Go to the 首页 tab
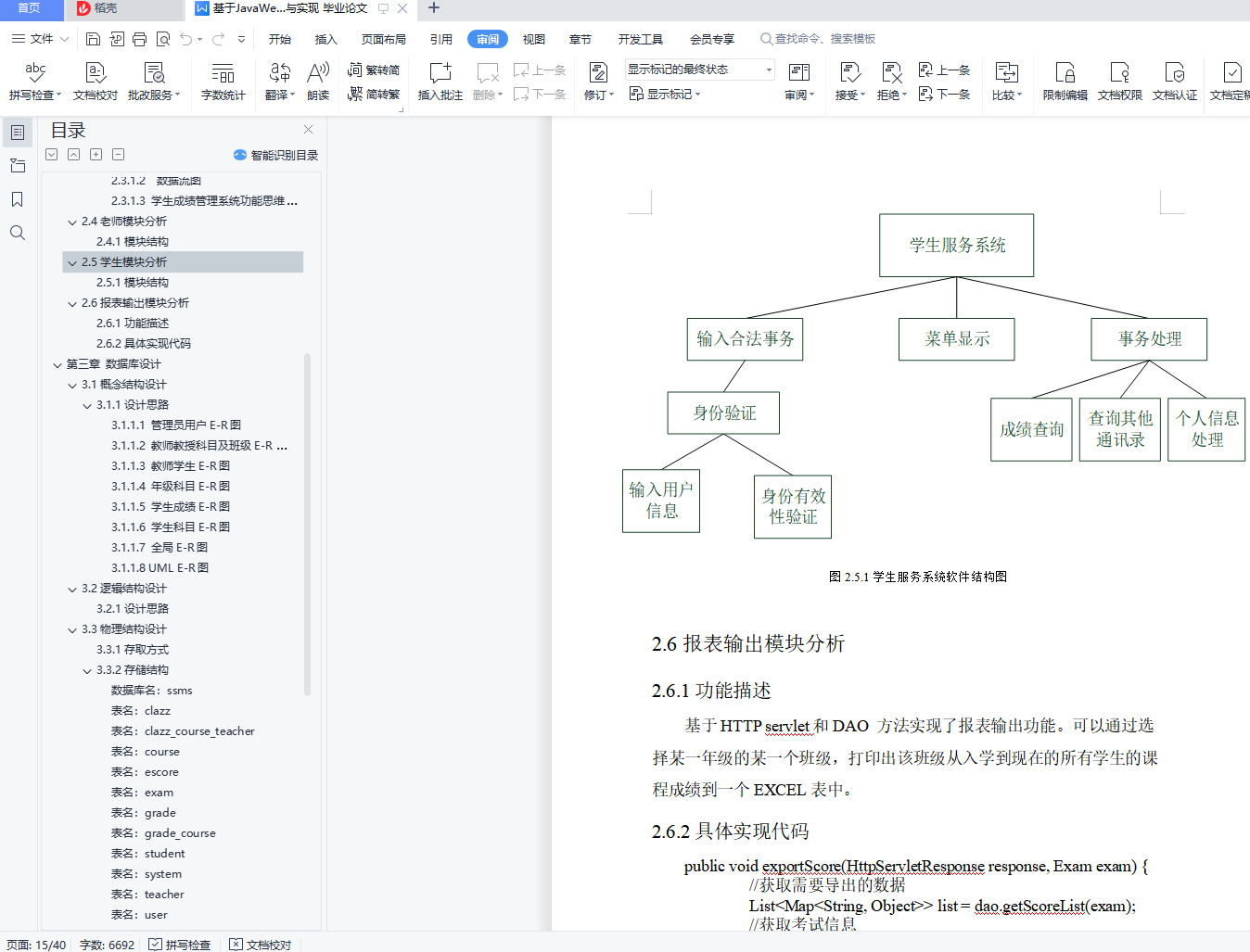1250x952 pixels. tap(30, 8)
